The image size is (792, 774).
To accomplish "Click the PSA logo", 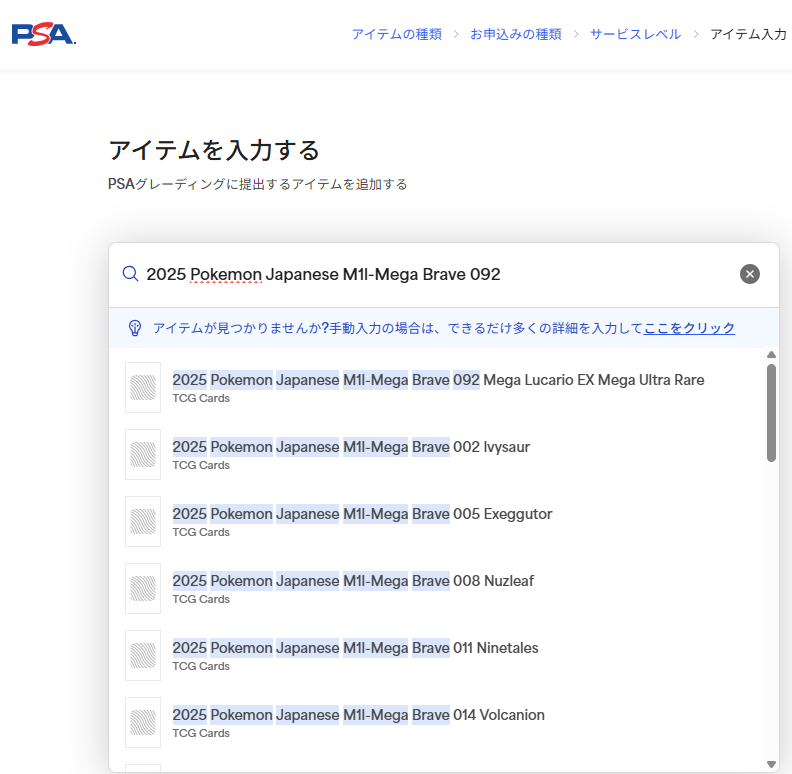I will [43, 34].
